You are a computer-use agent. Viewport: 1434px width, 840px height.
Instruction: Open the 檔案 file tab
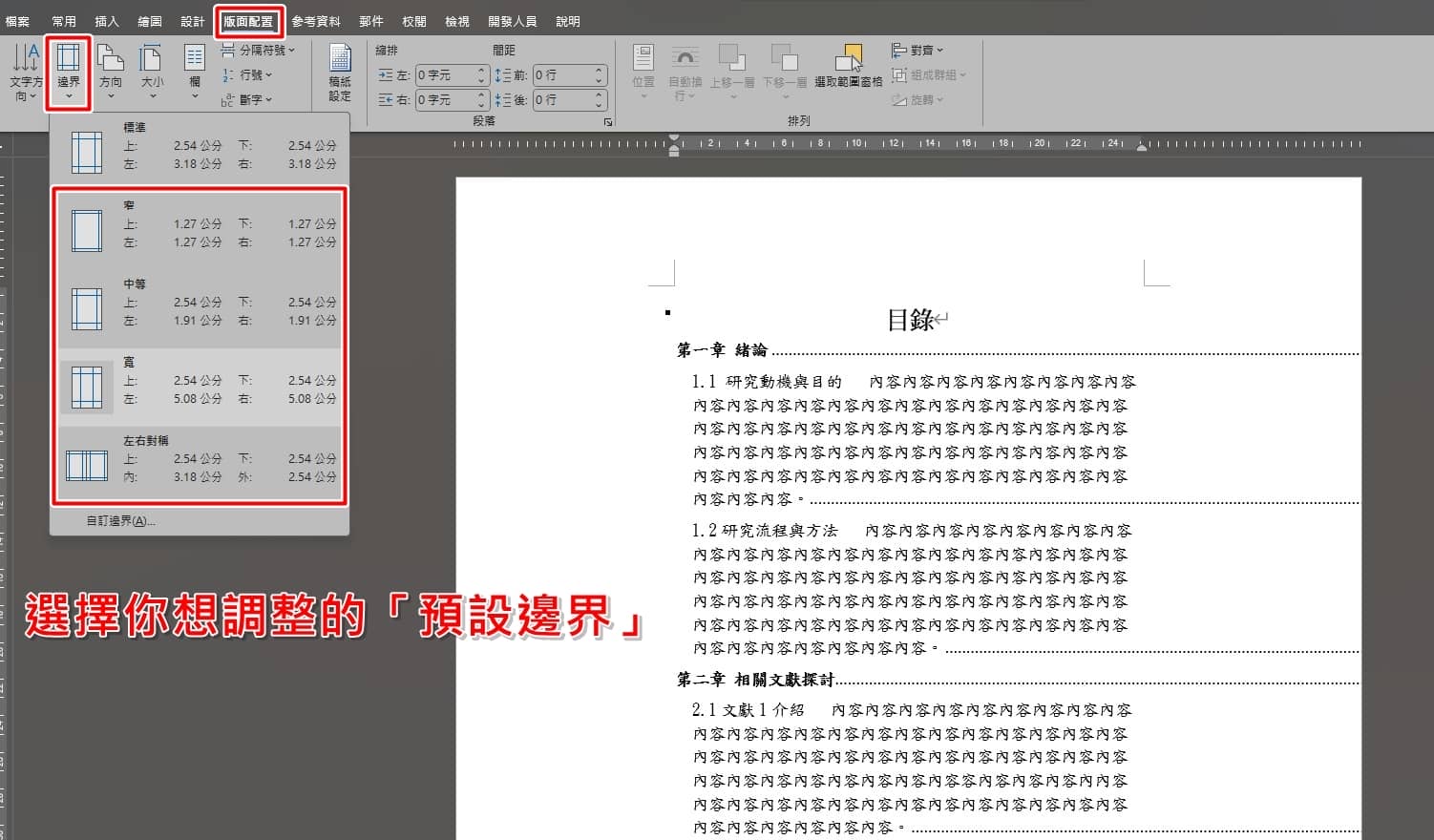coord(17,21)
